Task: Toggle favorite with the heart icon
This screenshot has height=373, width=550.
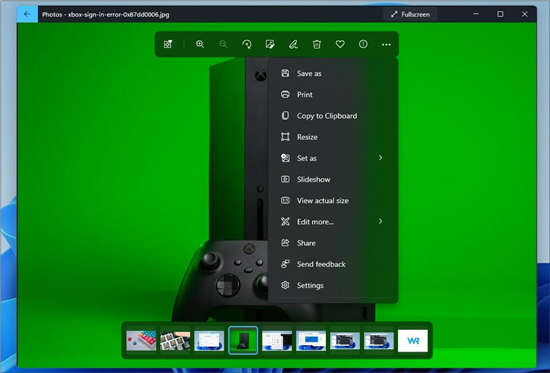Action: point(340,44)
